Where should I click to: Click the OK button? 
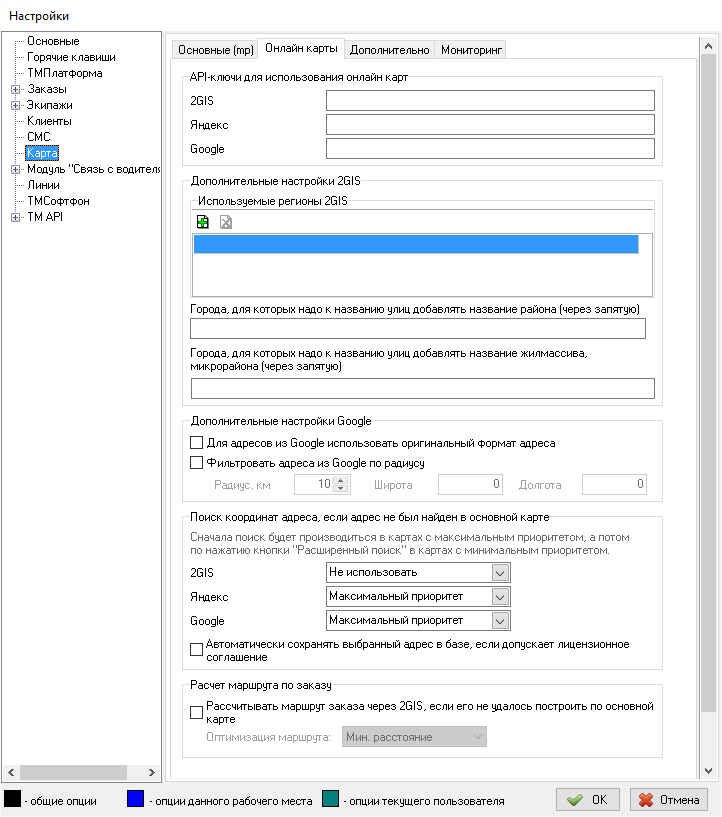tap(588, 800)
